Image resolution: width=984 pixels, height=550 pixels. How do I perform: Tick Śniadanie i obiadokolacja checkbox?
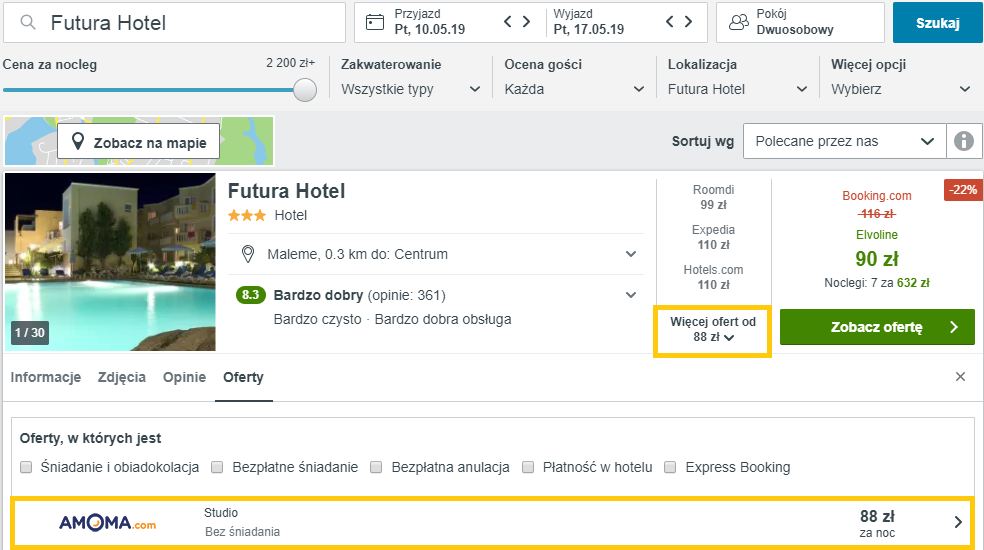click(x=26, y=467)
